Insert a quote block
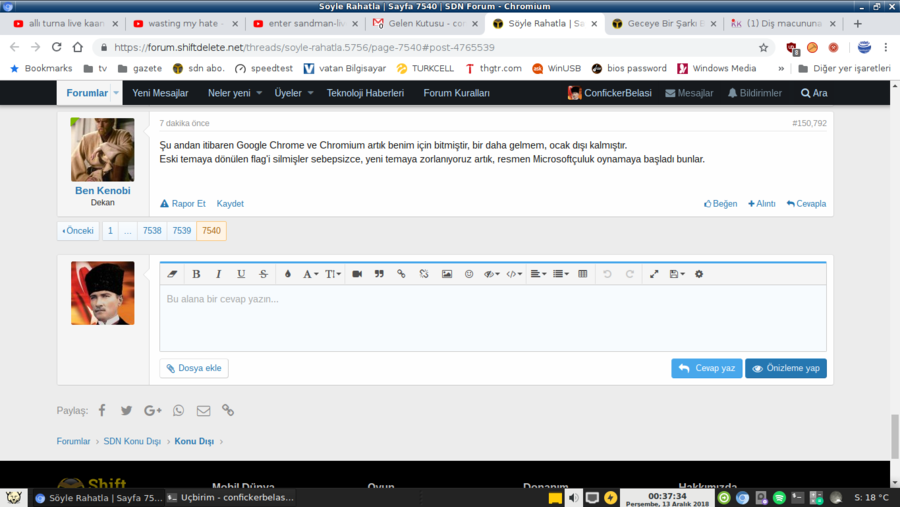900x507 pixels. (379, 274)
